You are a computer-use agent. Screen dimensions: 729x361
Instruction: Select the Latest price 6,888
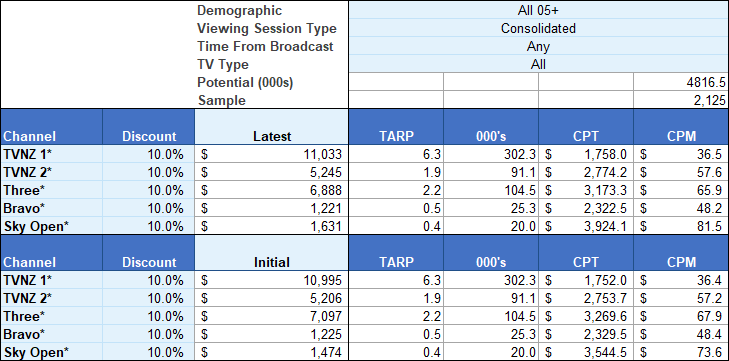click(272, 190)
